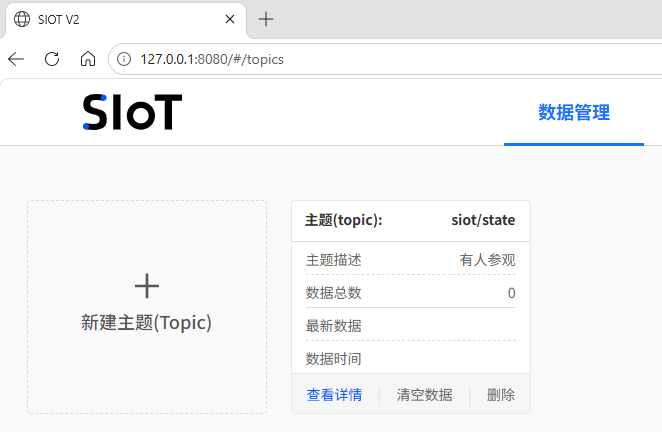Image resolution: width=662 pixels, height=432 pixels.
Task: View site information icon in address bar
Action: (x=124, y=59)
